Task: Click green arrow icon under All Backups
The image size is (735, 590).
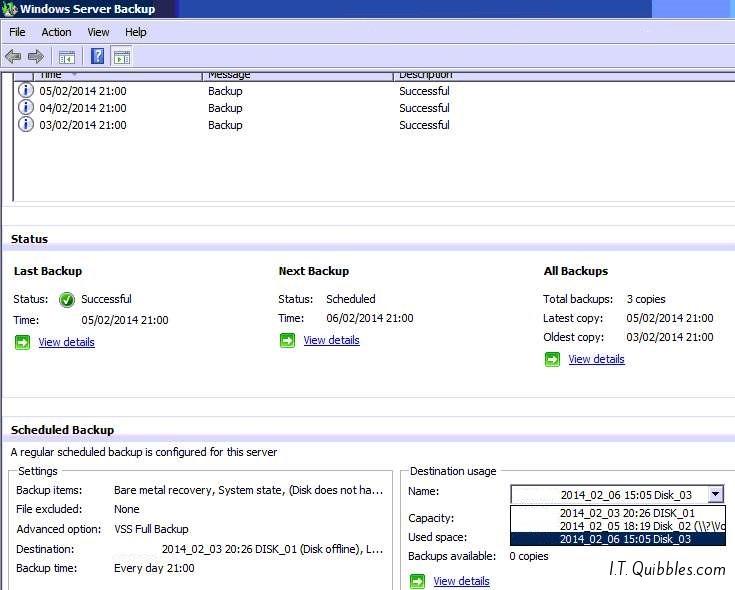Action: click(552, 359)
